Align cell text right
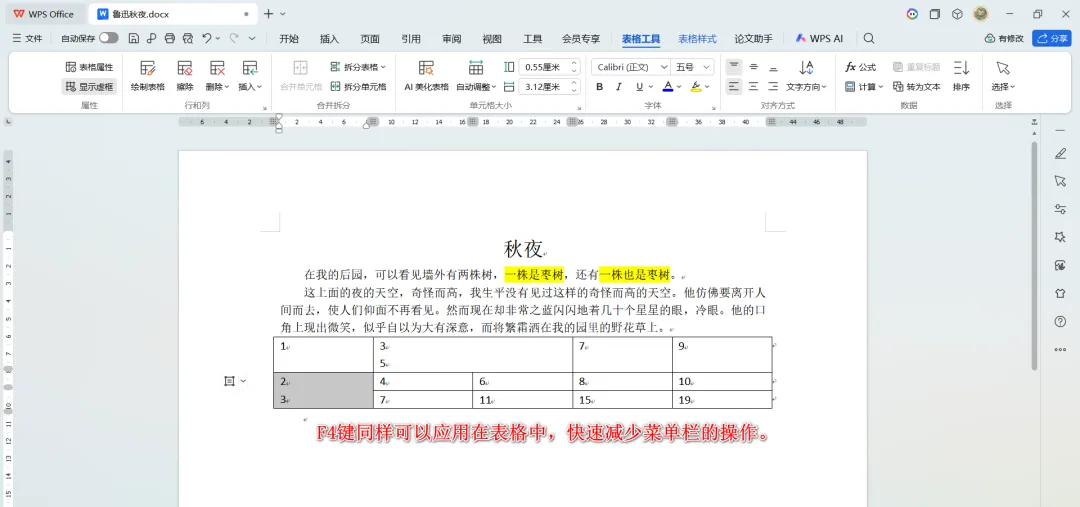Screen dimensions: 1080x507 coord(773,87)
